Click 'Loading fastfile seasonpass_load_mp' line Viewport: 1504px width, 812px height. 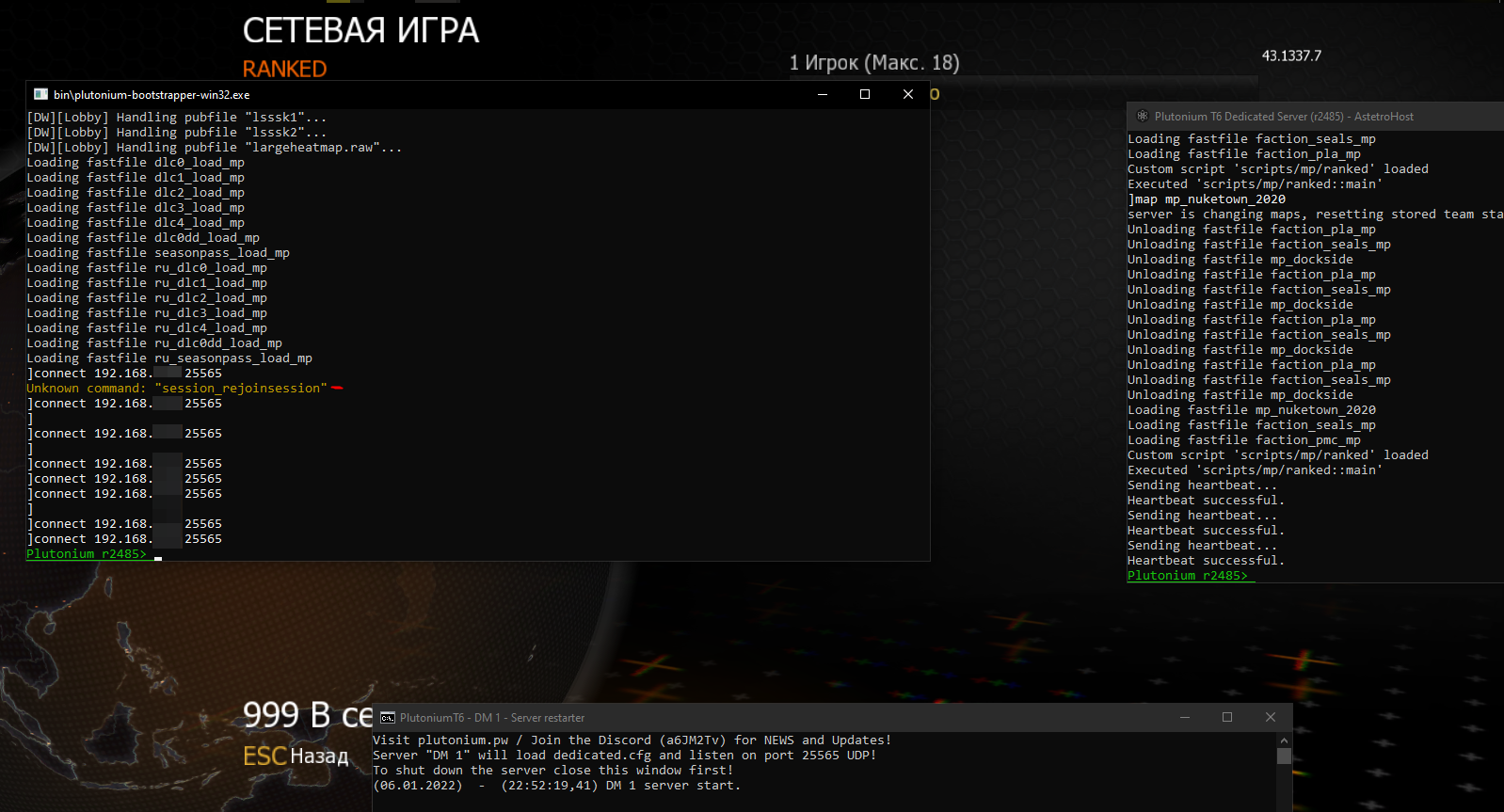click(x=158, y=253)
